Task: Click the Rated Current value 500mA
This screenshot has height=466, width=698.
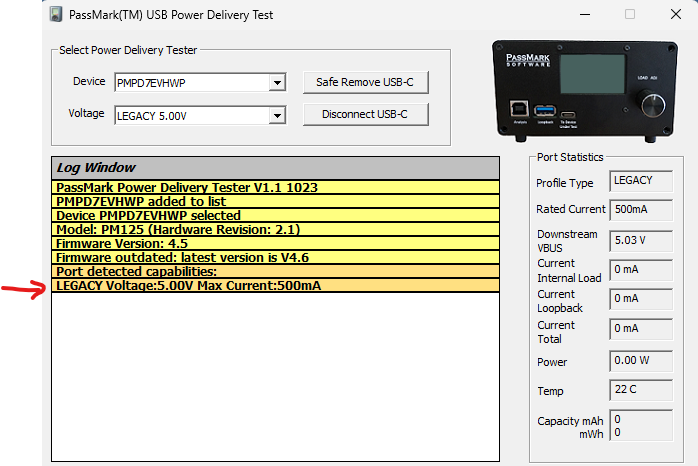Action: click(641, 210)
